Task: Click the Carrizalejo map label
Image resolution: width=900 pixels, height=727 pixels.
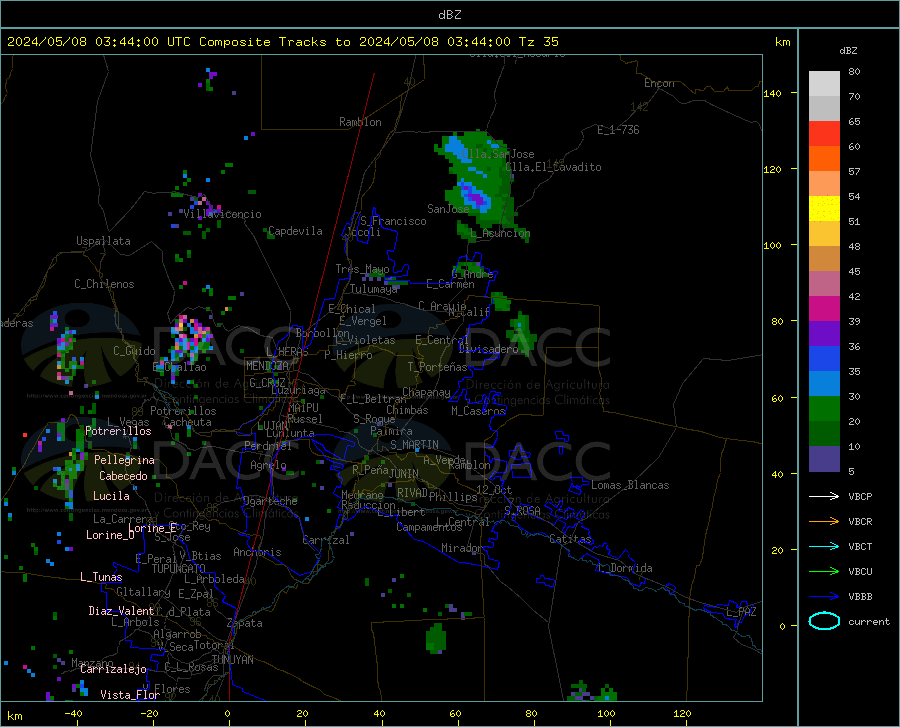Action: [113, 669]
